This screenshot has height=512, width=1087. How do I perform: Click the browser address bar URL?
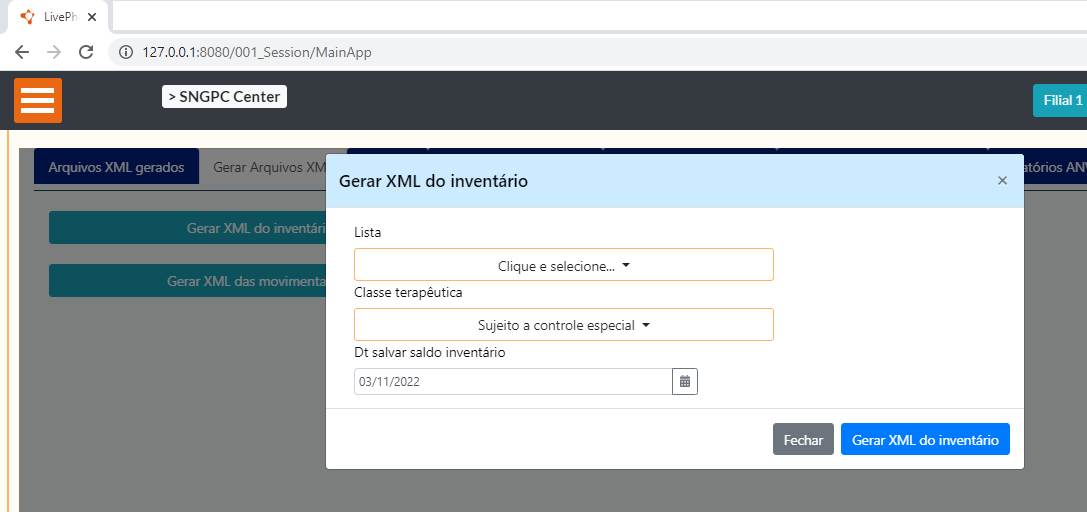257,52
